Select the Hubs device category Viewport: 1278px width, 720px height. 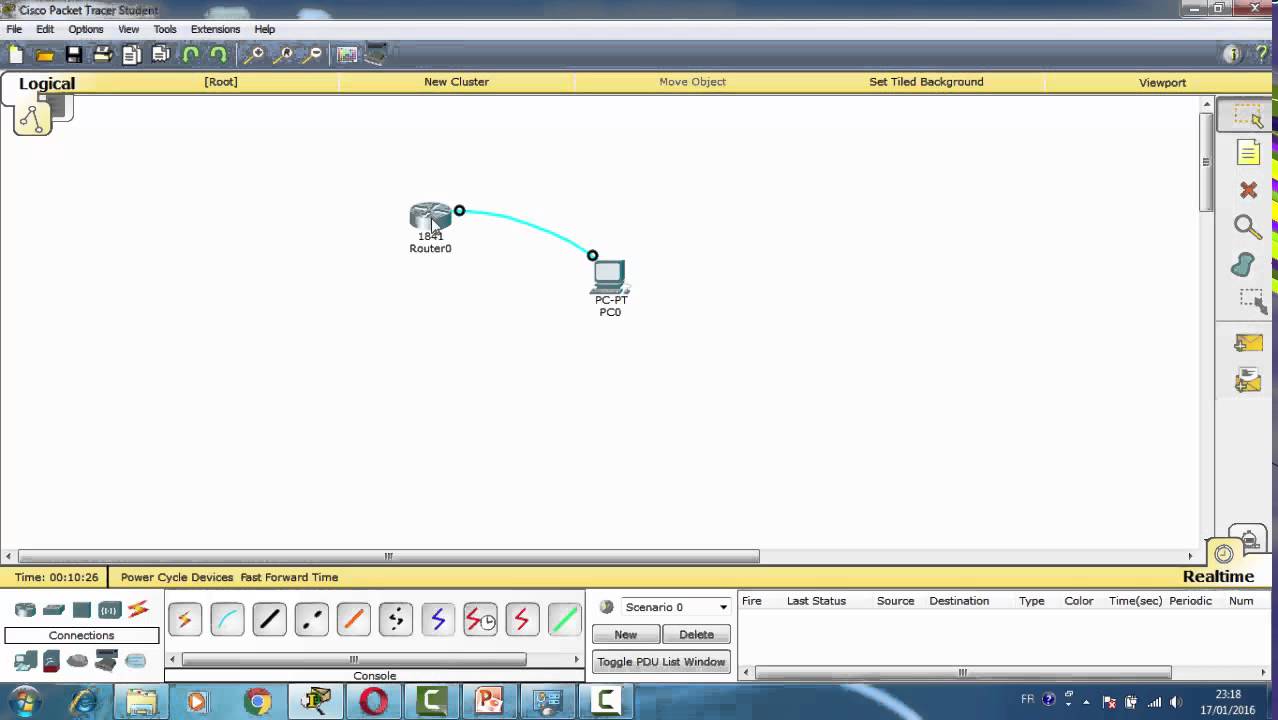pos(82,609)
